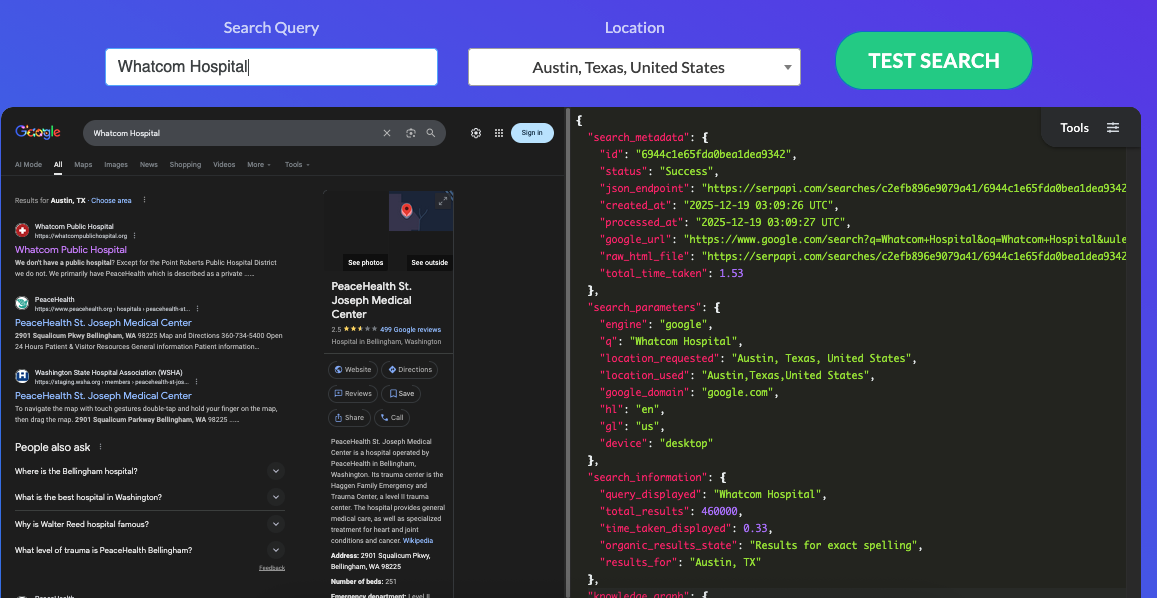Open Google settings gear icon

pyautogui.click(x=476, y=133)
